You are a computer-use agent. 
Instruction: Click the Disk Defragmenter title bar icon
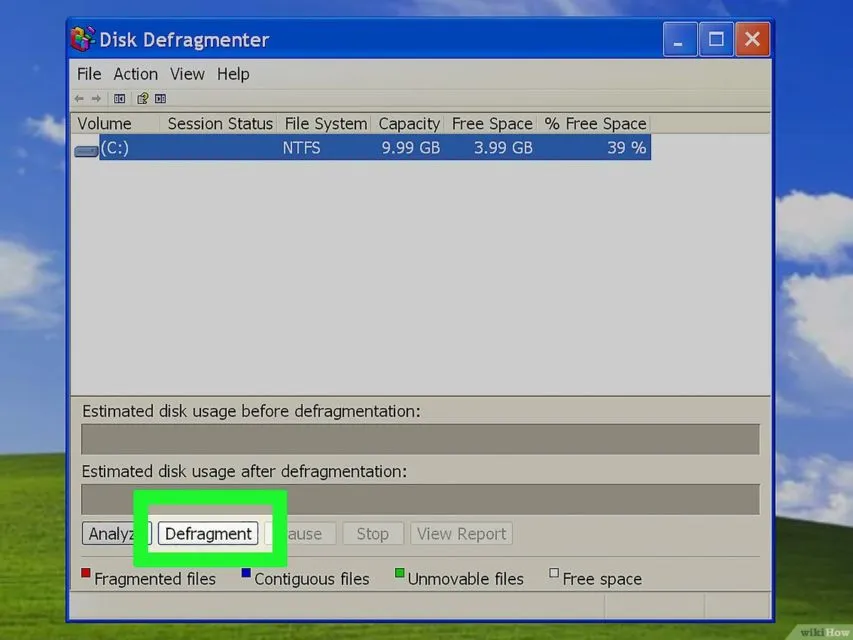pos(83,39)
